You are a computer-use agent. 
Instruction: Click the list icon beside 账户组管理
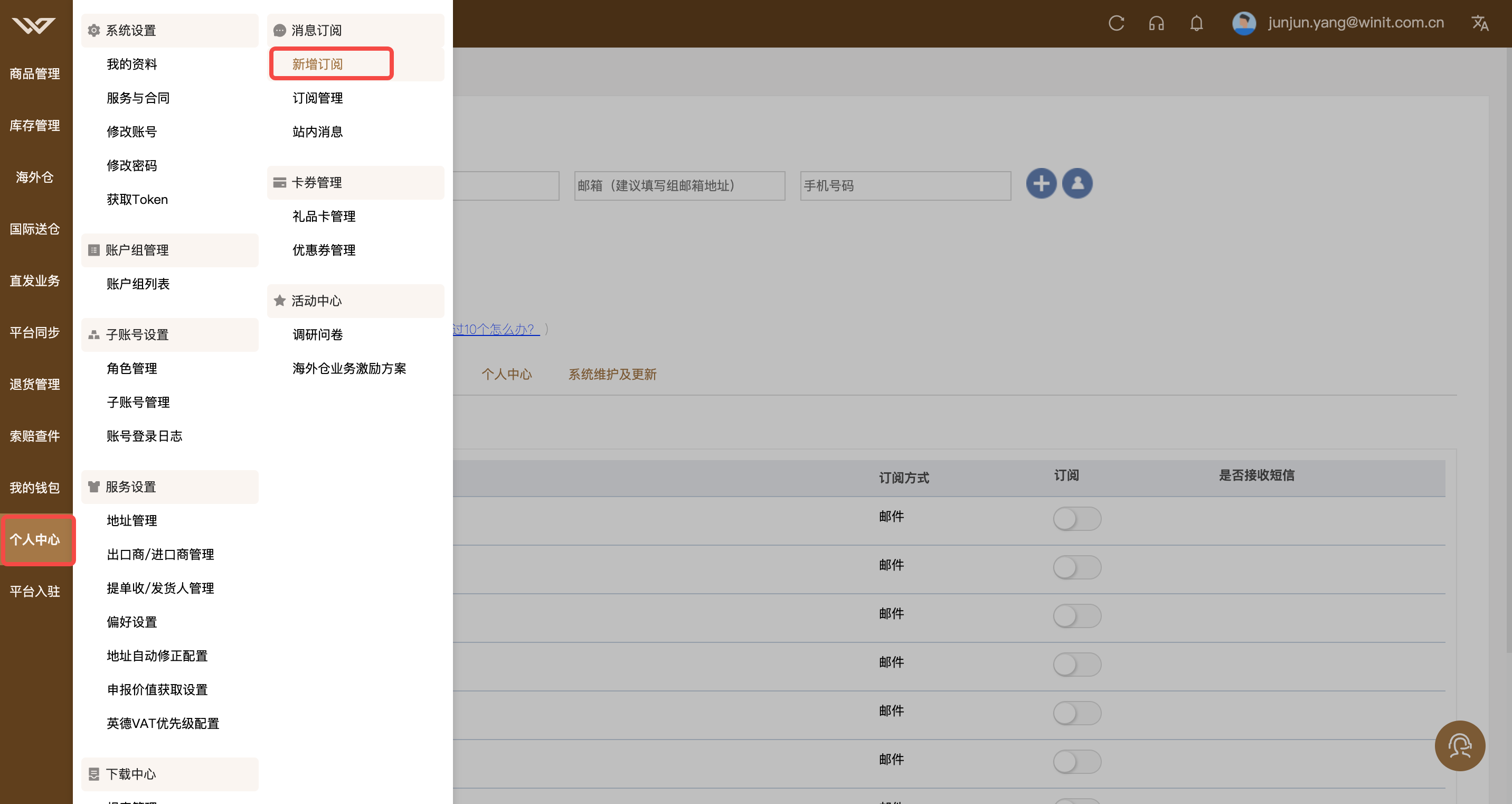[x=94, y=250]
